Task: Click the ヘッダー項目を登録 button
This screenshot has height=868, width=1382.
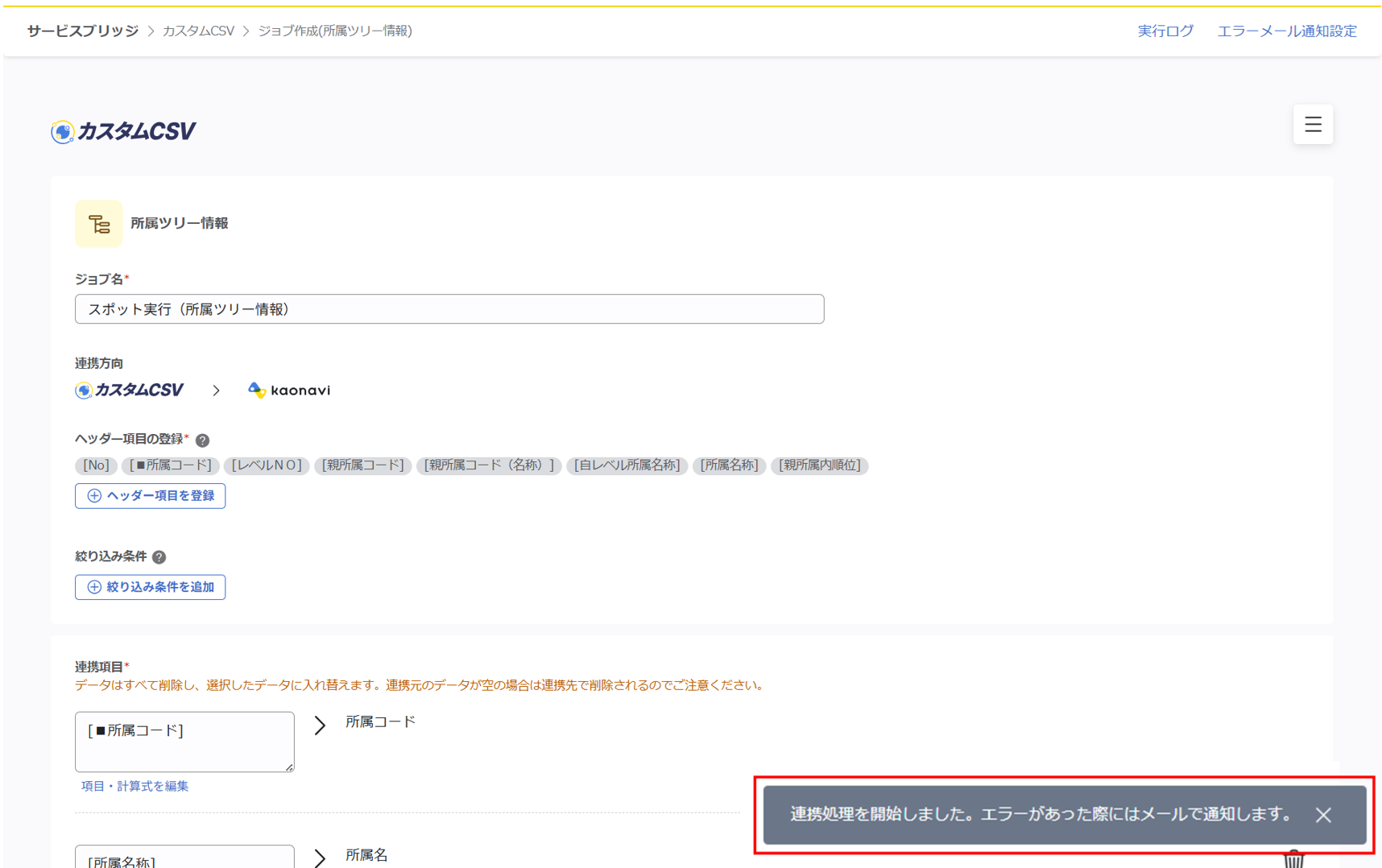Action: pos(150,495)
